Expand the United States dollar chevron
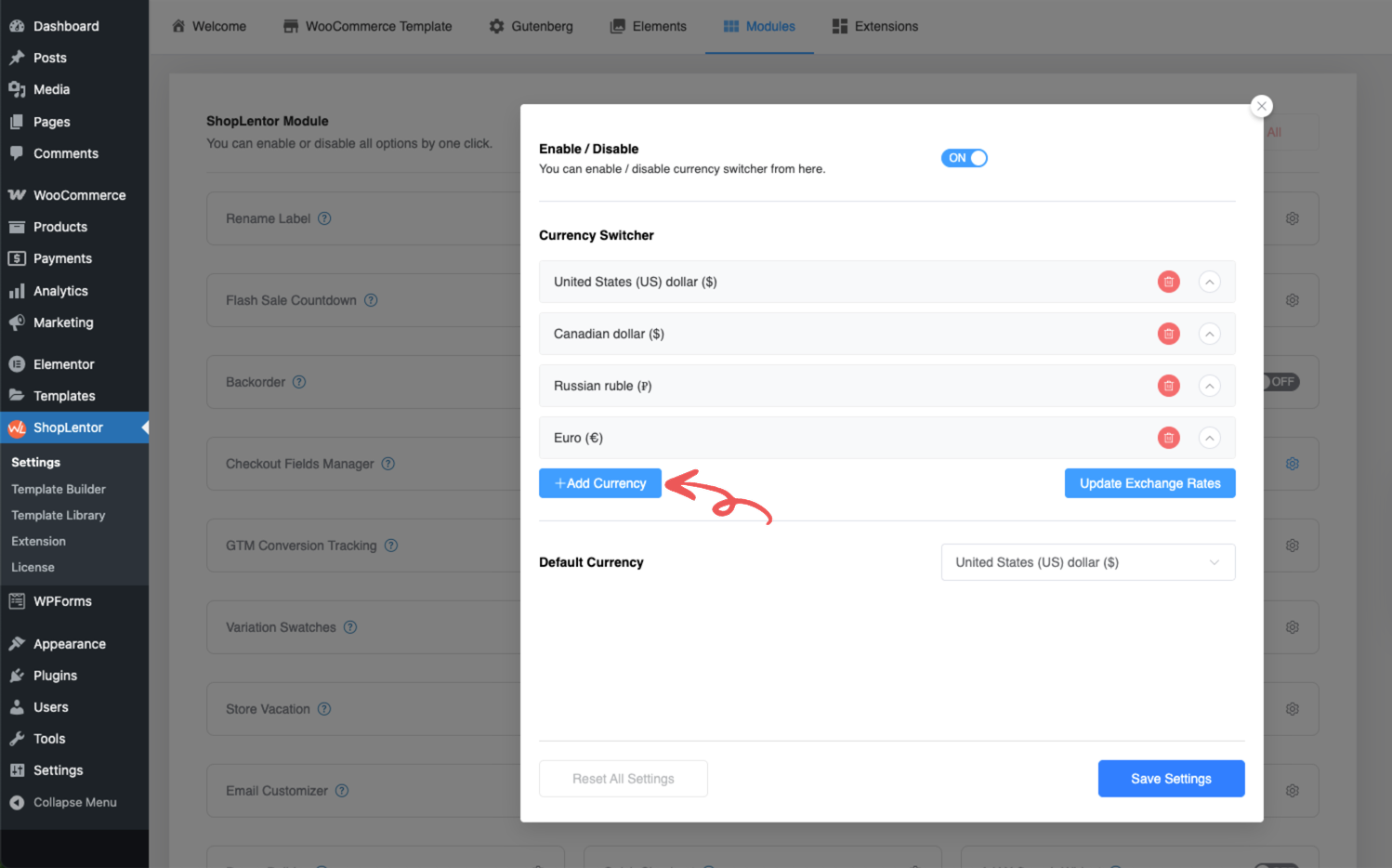 (1209, 282)
